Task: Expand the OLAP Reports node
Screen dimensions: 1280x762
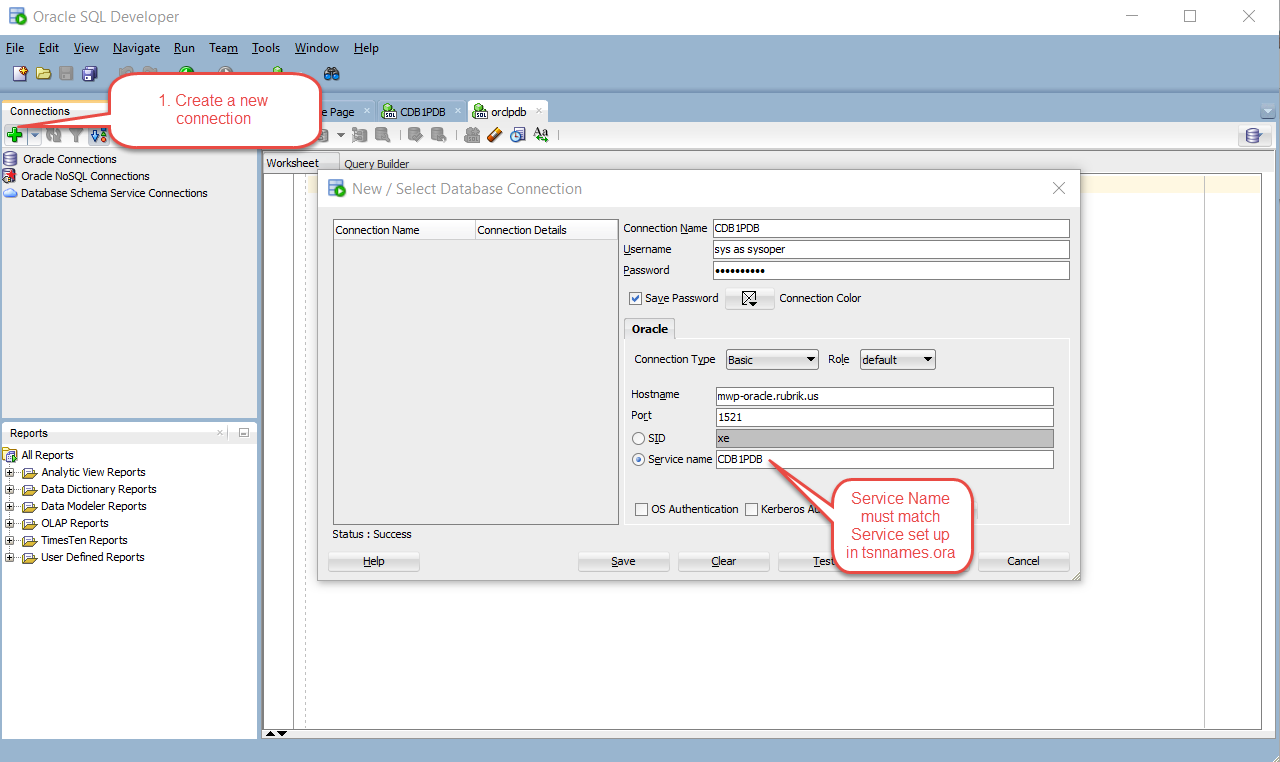Action: coord(10,523)
